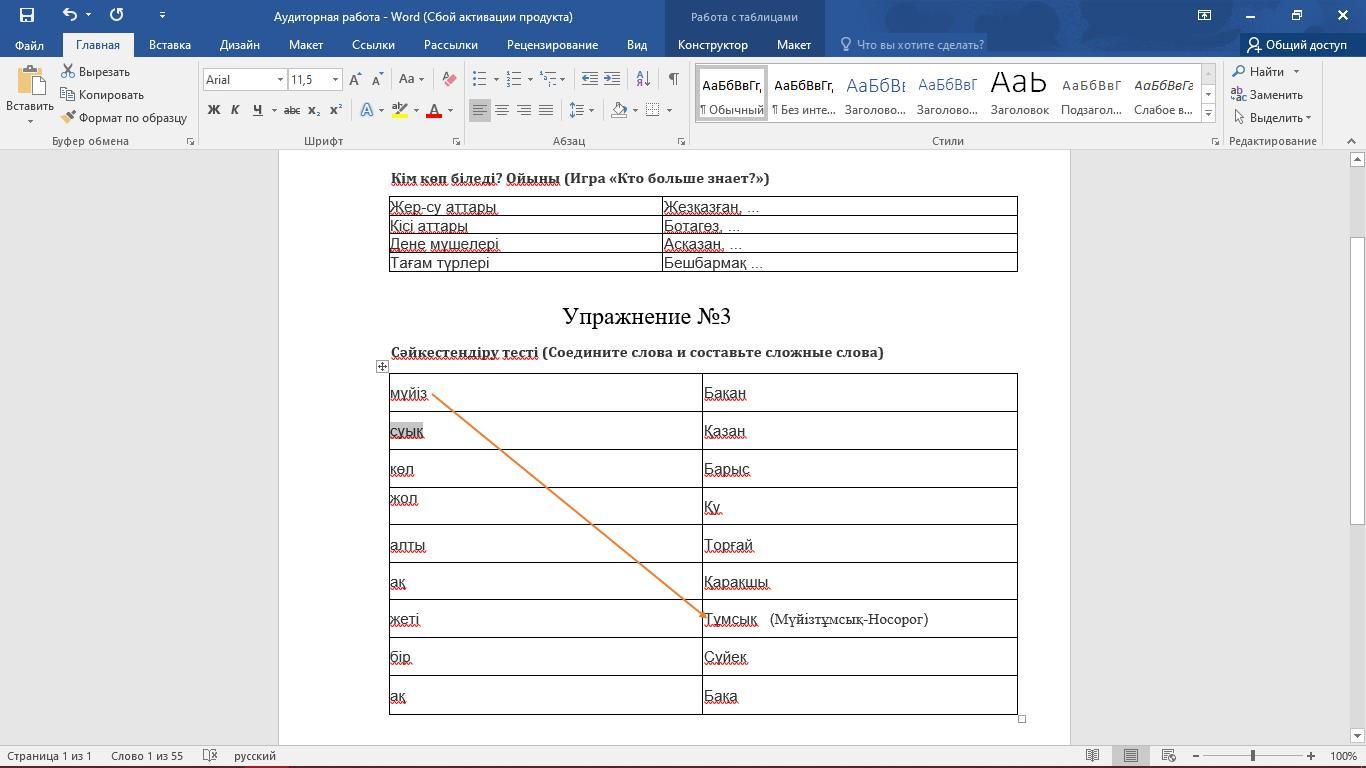The height and width of the screenshot is (768, 1366).
Task: Clear all formatting with the eraser icon
Action: (x=450, y=79)
